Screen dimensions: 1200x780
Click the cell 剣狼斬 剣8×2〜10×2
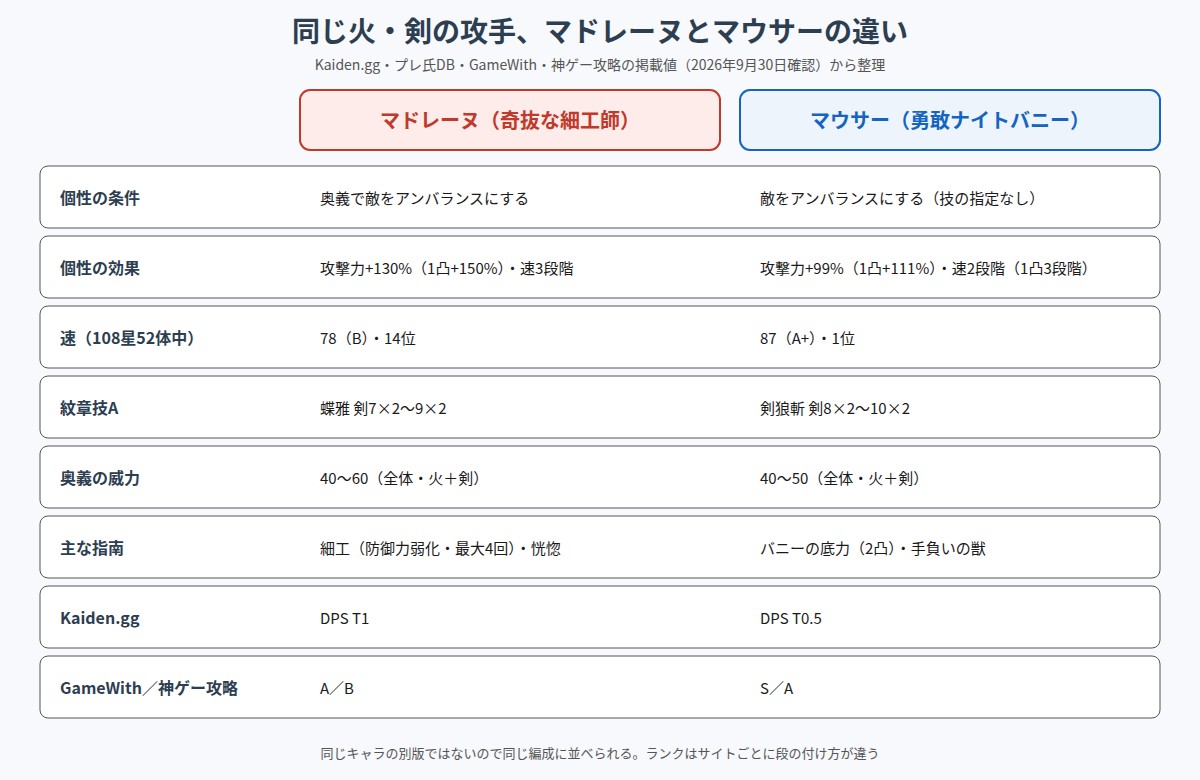pyautogui.click(x=835, y=408)
